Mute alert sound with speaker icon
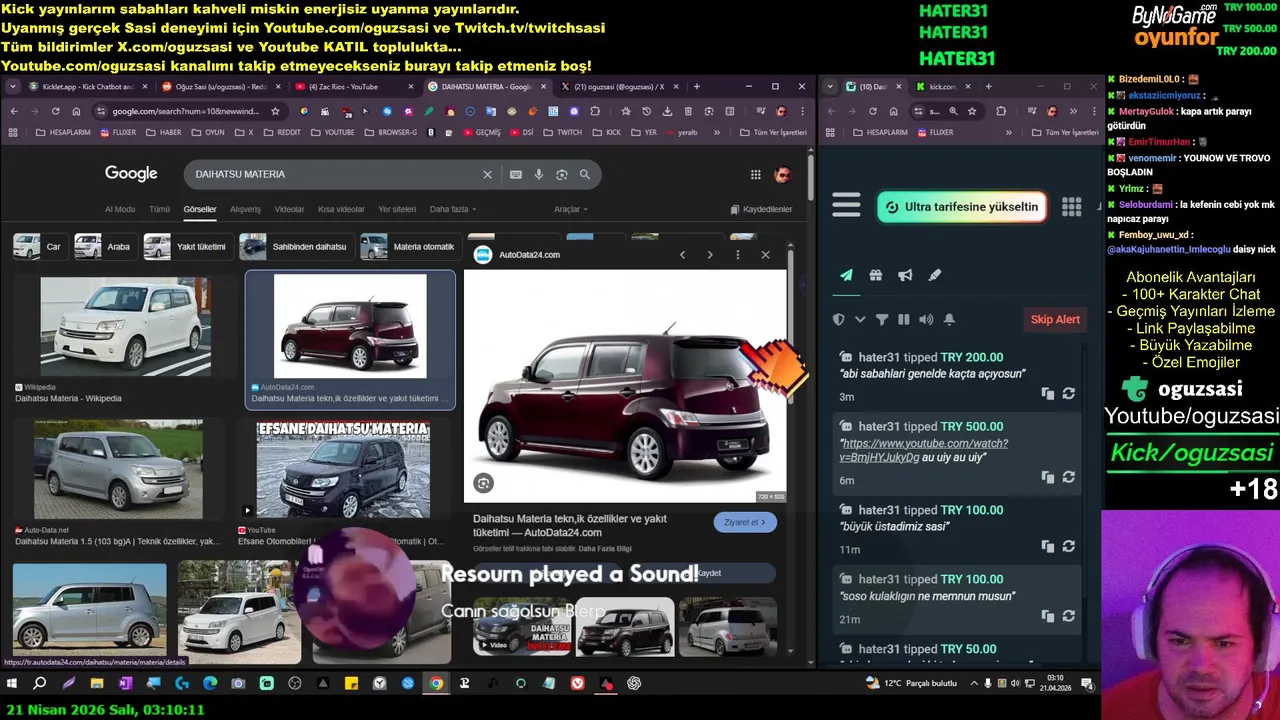The image size is (1280, 720). pyautogui.click(x=926, y=319)
